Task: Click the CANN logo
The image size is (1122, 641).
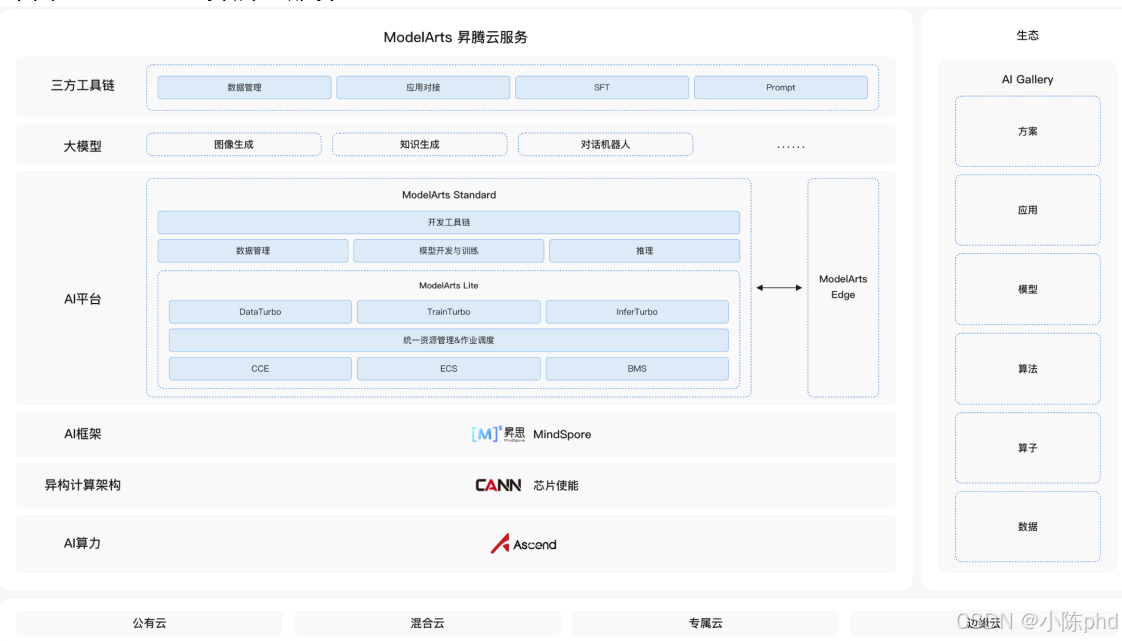Action: pos(498,485)
